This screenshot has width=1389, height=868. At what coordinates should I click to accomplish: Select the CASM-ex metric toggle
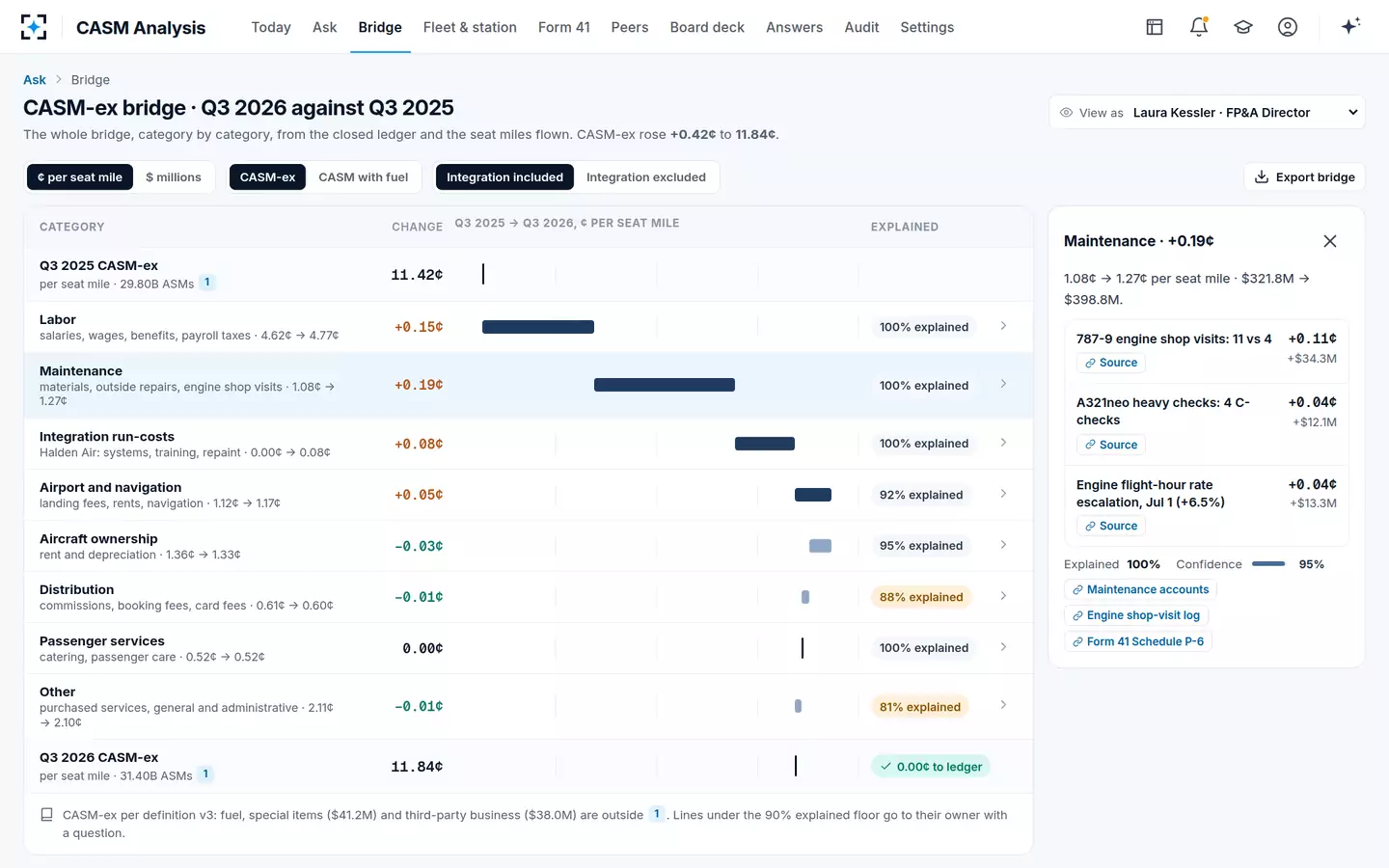(267, 177)
